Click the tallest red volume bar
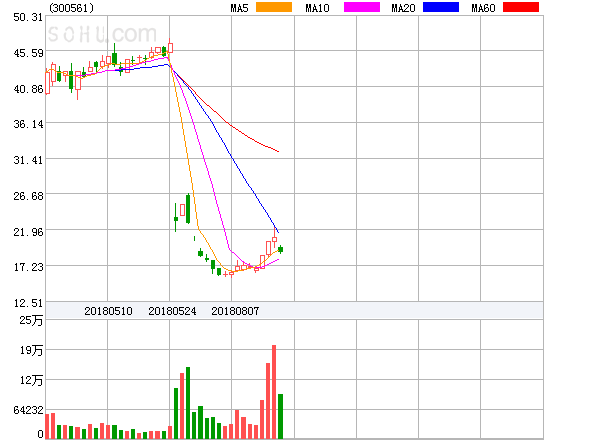 [x=274, y=392]
